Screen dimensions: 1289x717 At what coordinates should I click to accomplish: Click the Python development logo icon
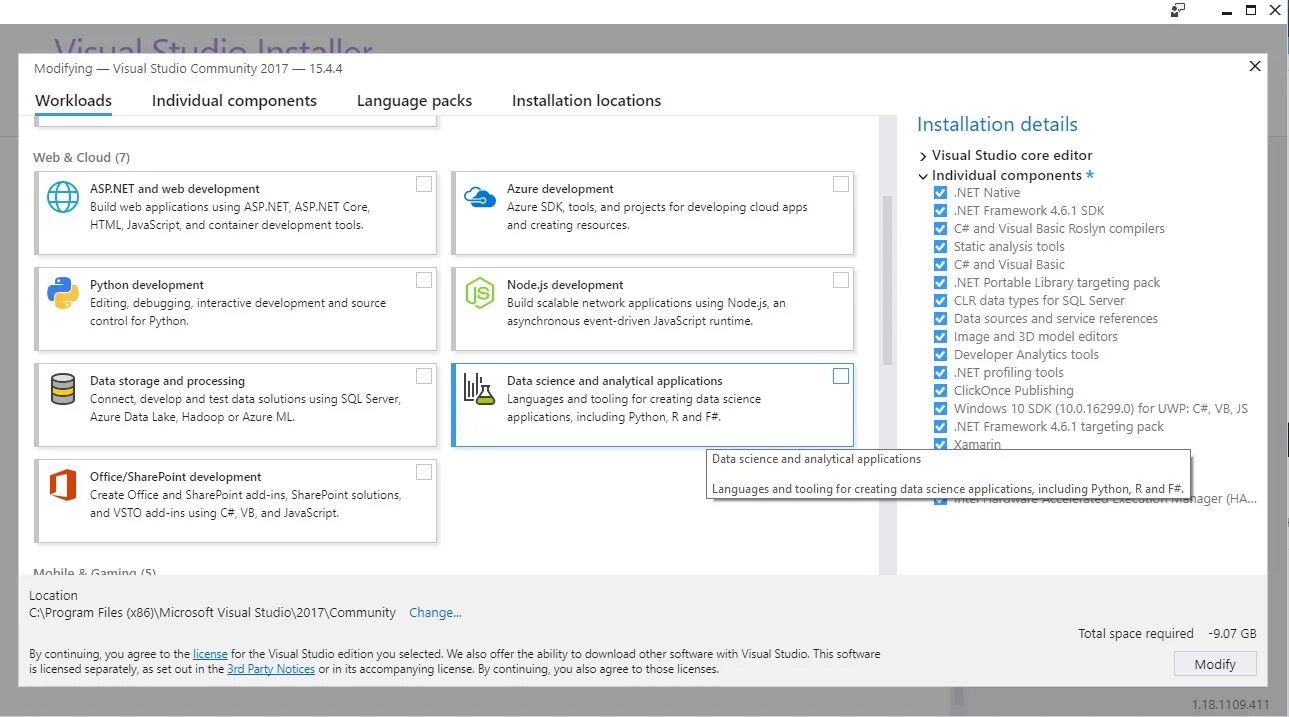[x=63, y=293]
